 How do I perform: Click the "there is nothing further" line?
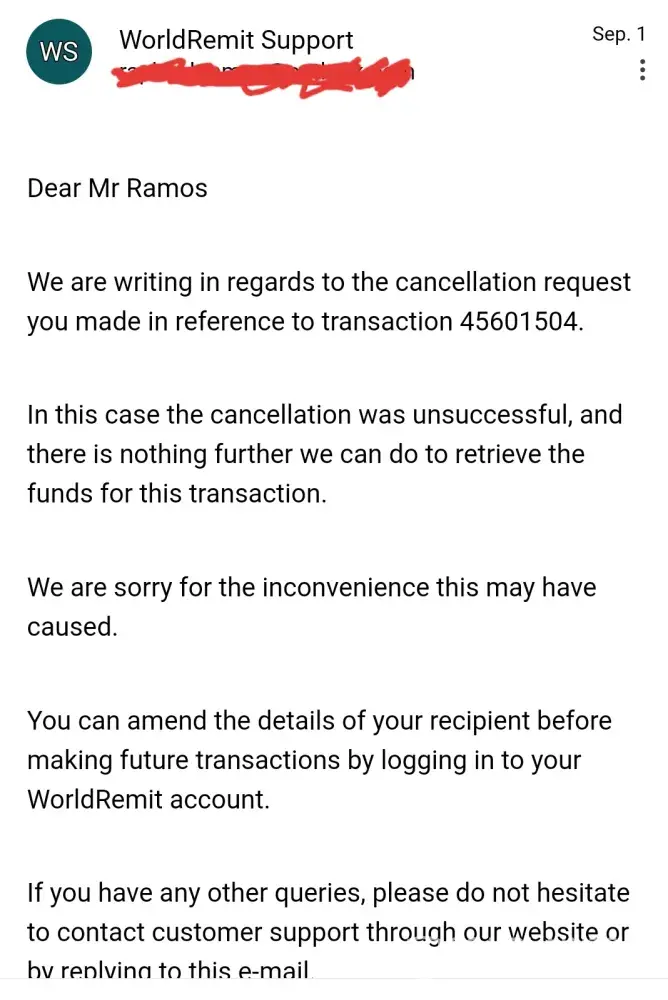tap(305, 454)
